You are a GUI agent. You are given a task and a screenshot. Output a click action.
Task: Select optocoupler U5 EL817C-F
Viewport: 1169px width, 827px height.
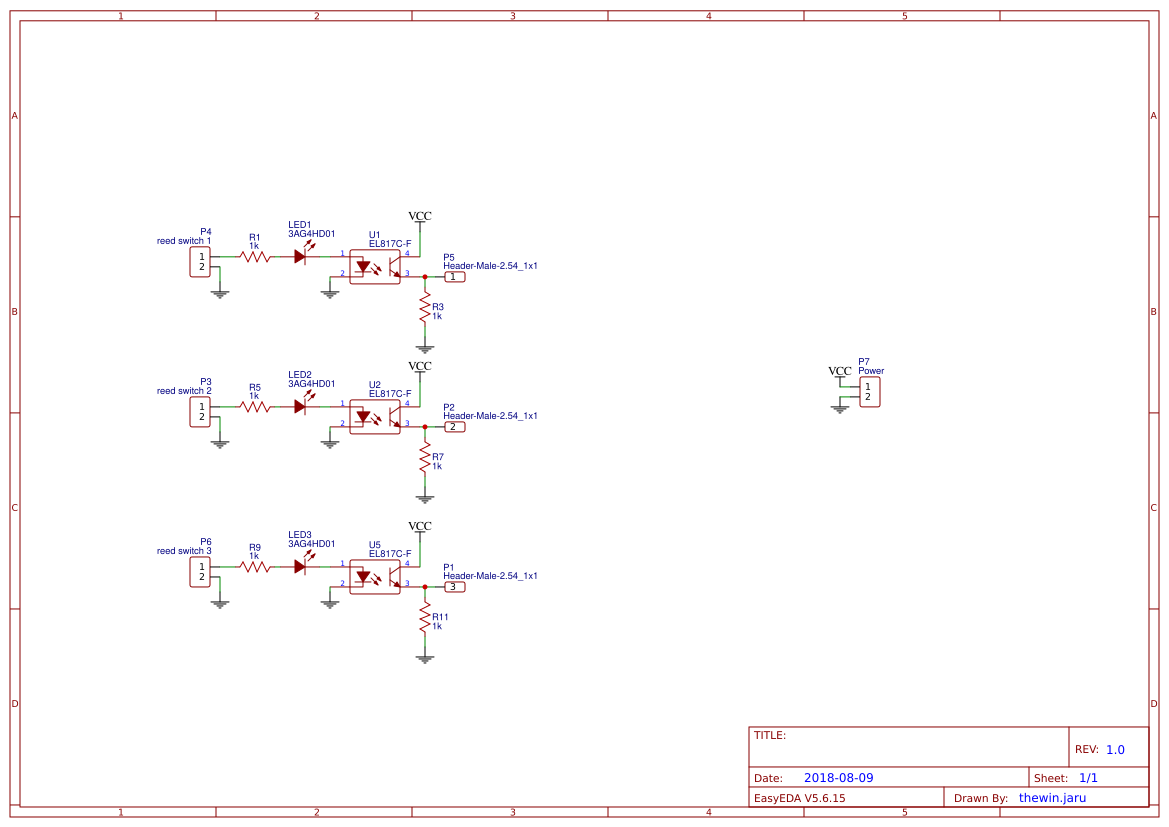[x=374, y=578]
